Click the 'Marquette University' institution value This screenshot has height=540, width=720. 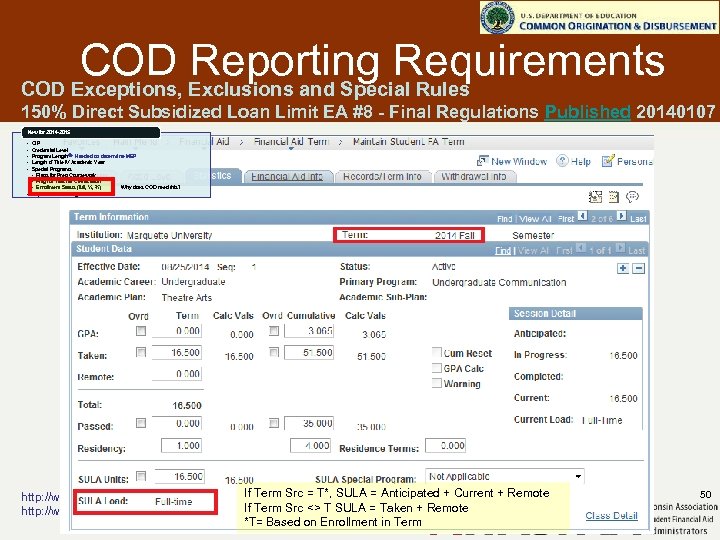click(x=169, y=236)
